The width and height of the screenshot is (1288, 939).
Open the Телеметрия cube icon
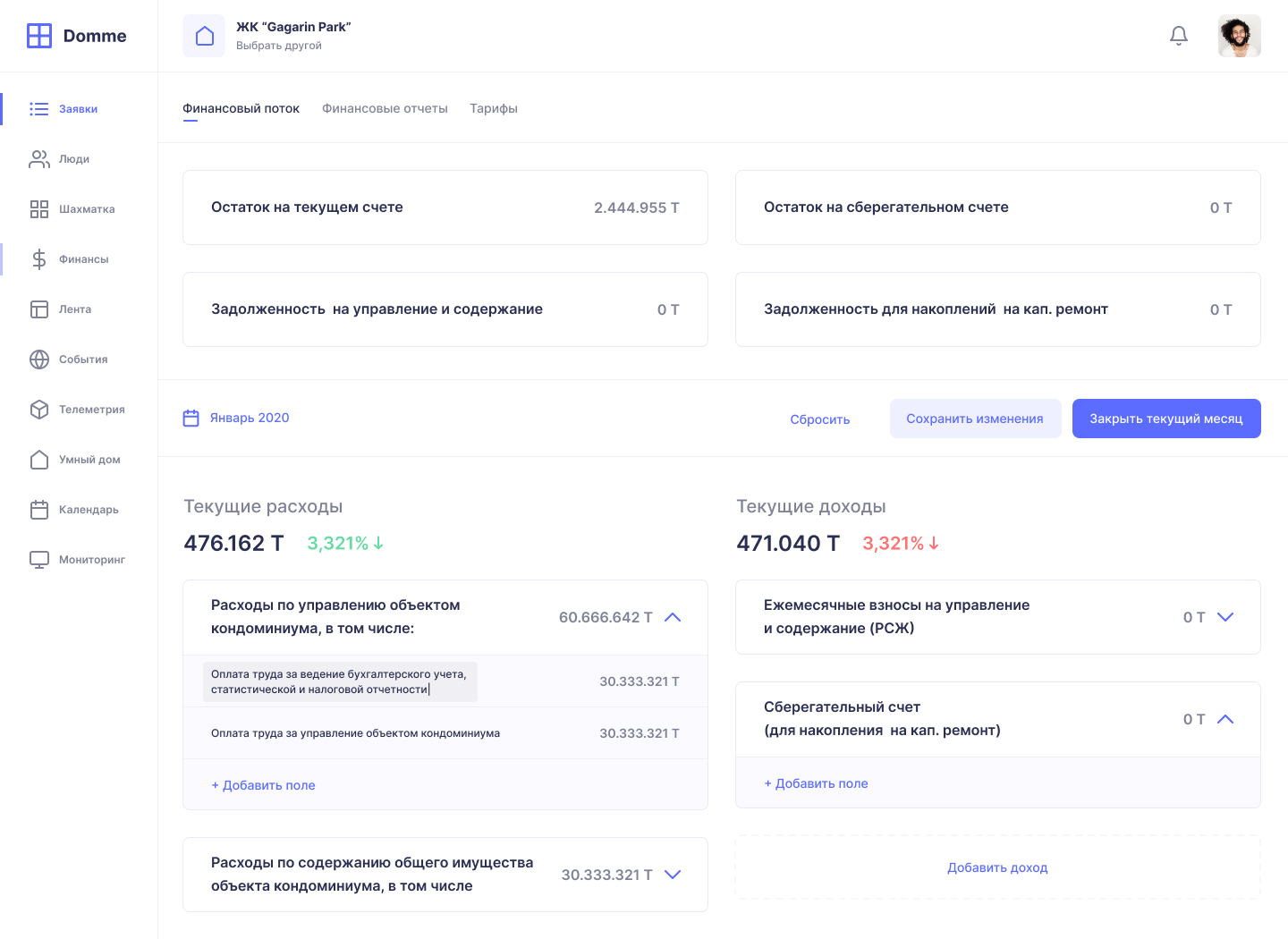click(39, 410)
